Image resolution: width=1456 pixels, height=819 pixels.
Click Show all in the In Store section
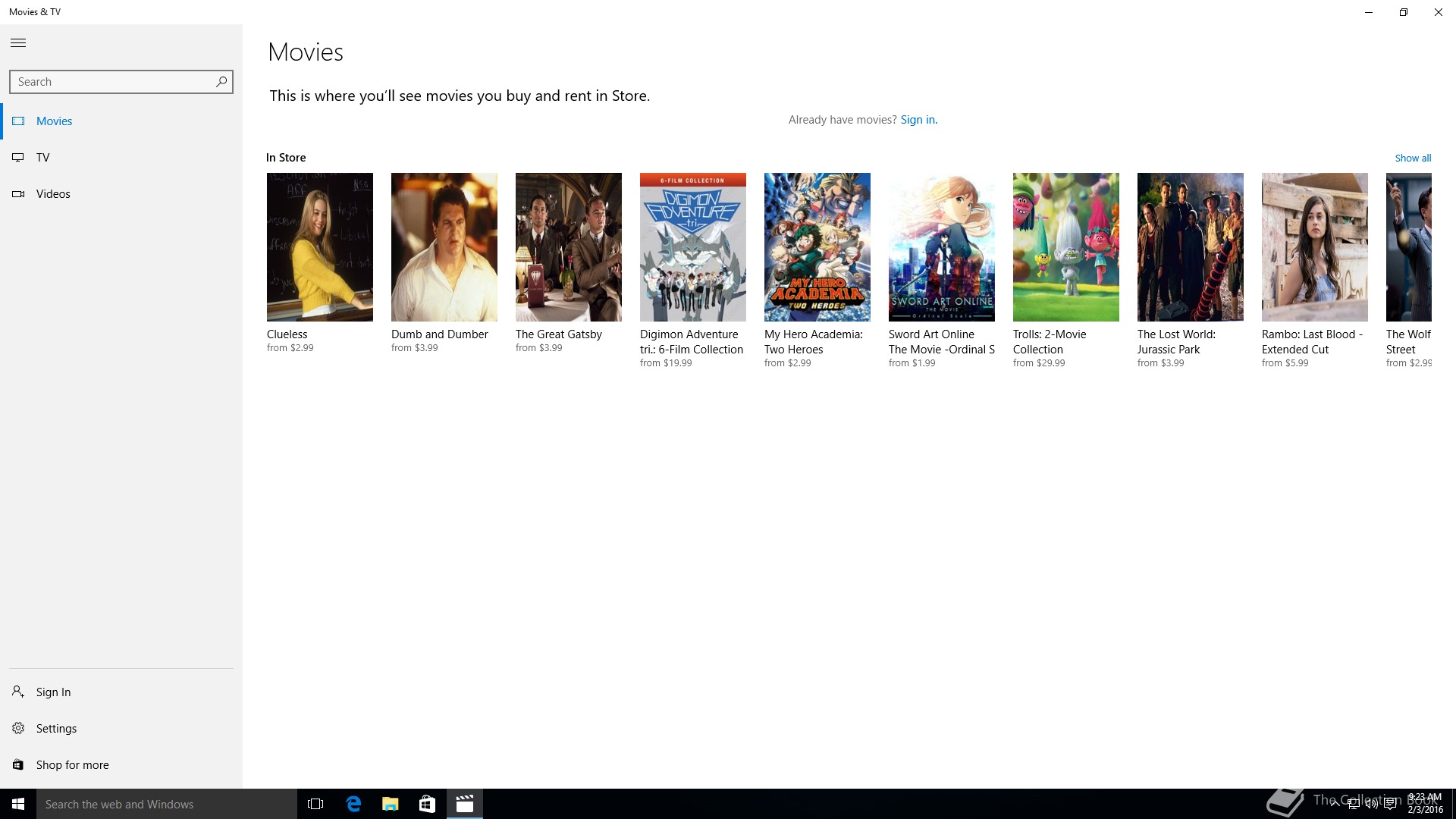point(1413,158)
